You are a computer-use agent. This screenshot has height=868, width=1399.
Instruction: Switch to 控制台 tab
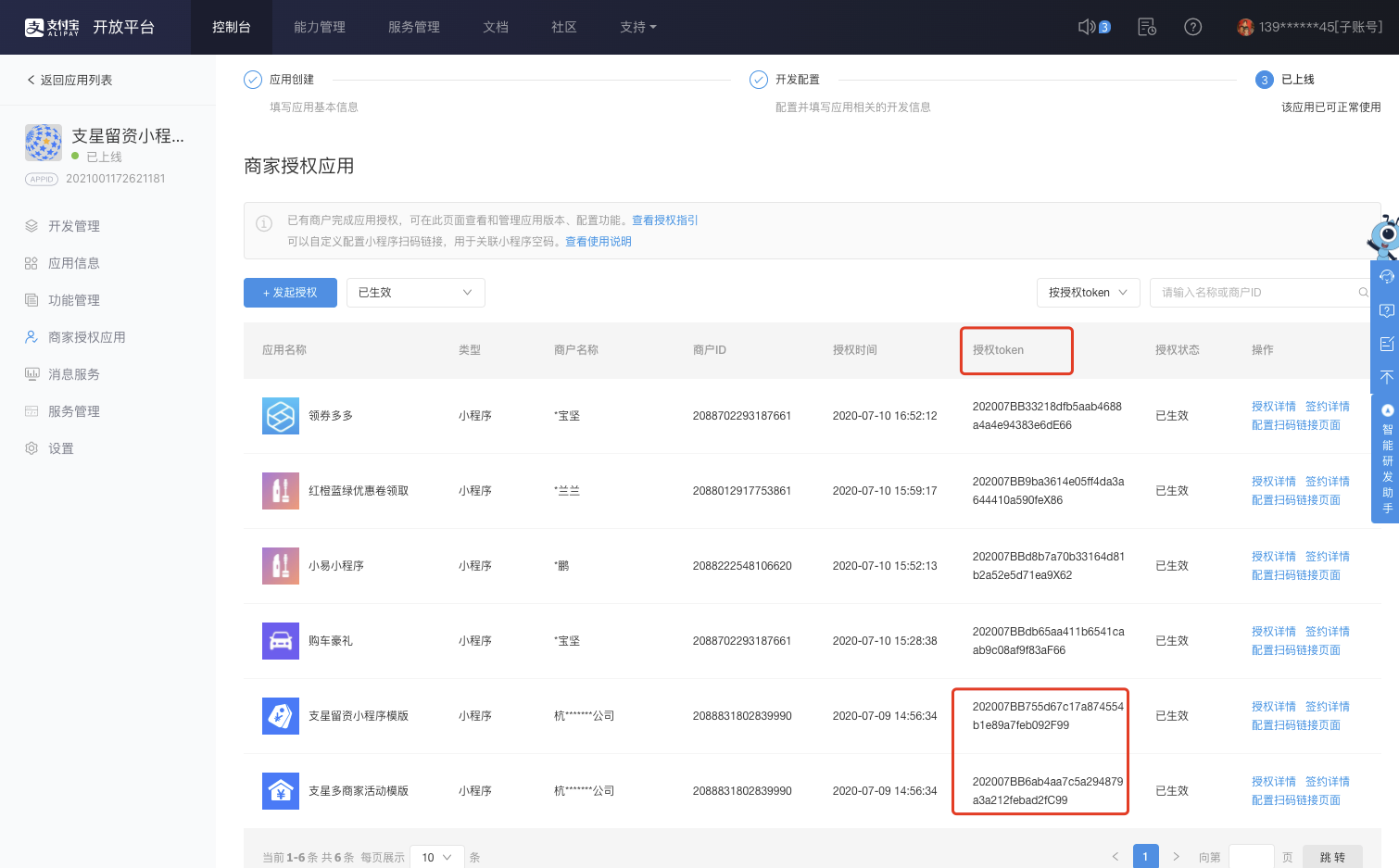(232, 27)
